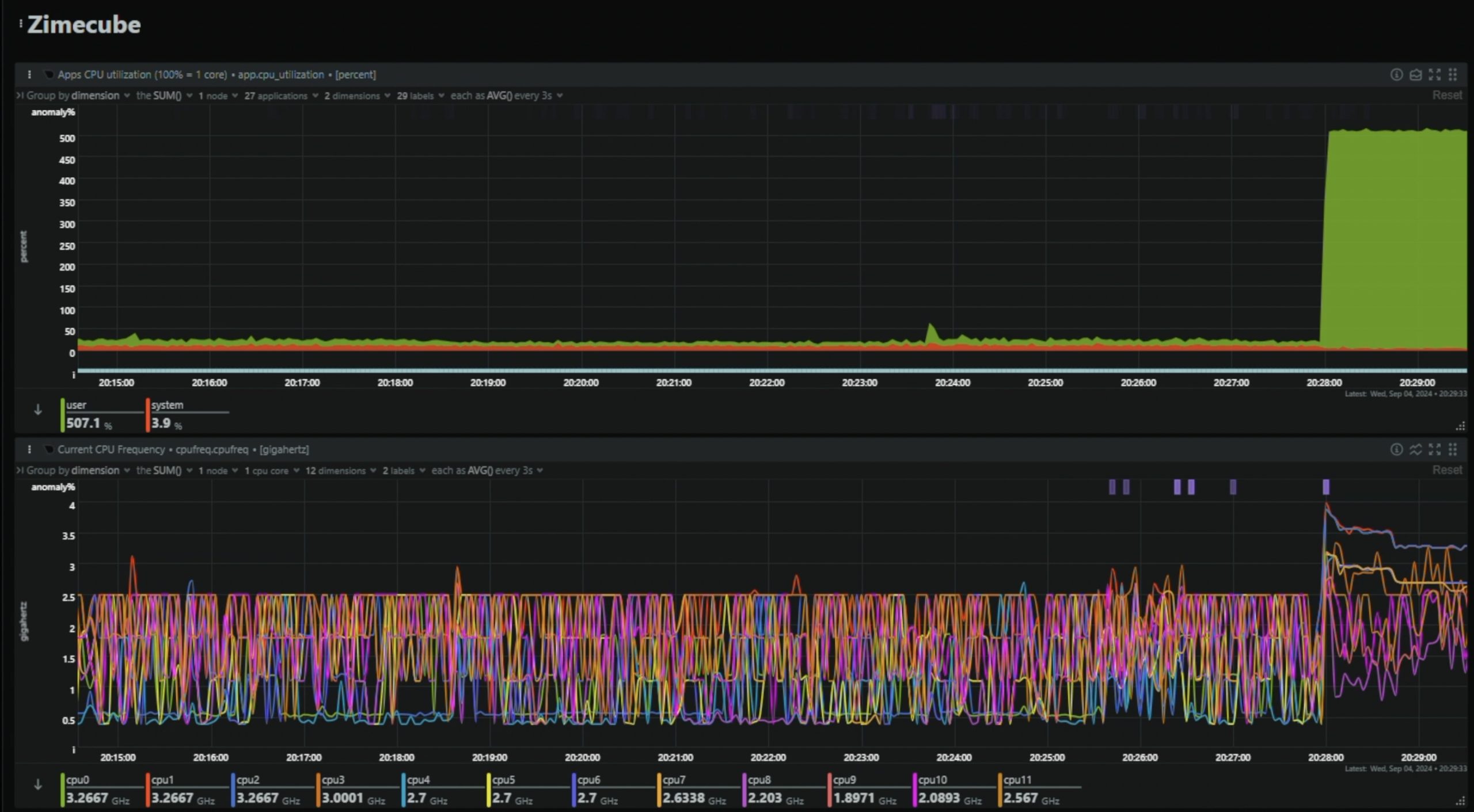Open Group by dimension dropdown on Apps CPU chart
1474x812 pixels.
[95, 96]
